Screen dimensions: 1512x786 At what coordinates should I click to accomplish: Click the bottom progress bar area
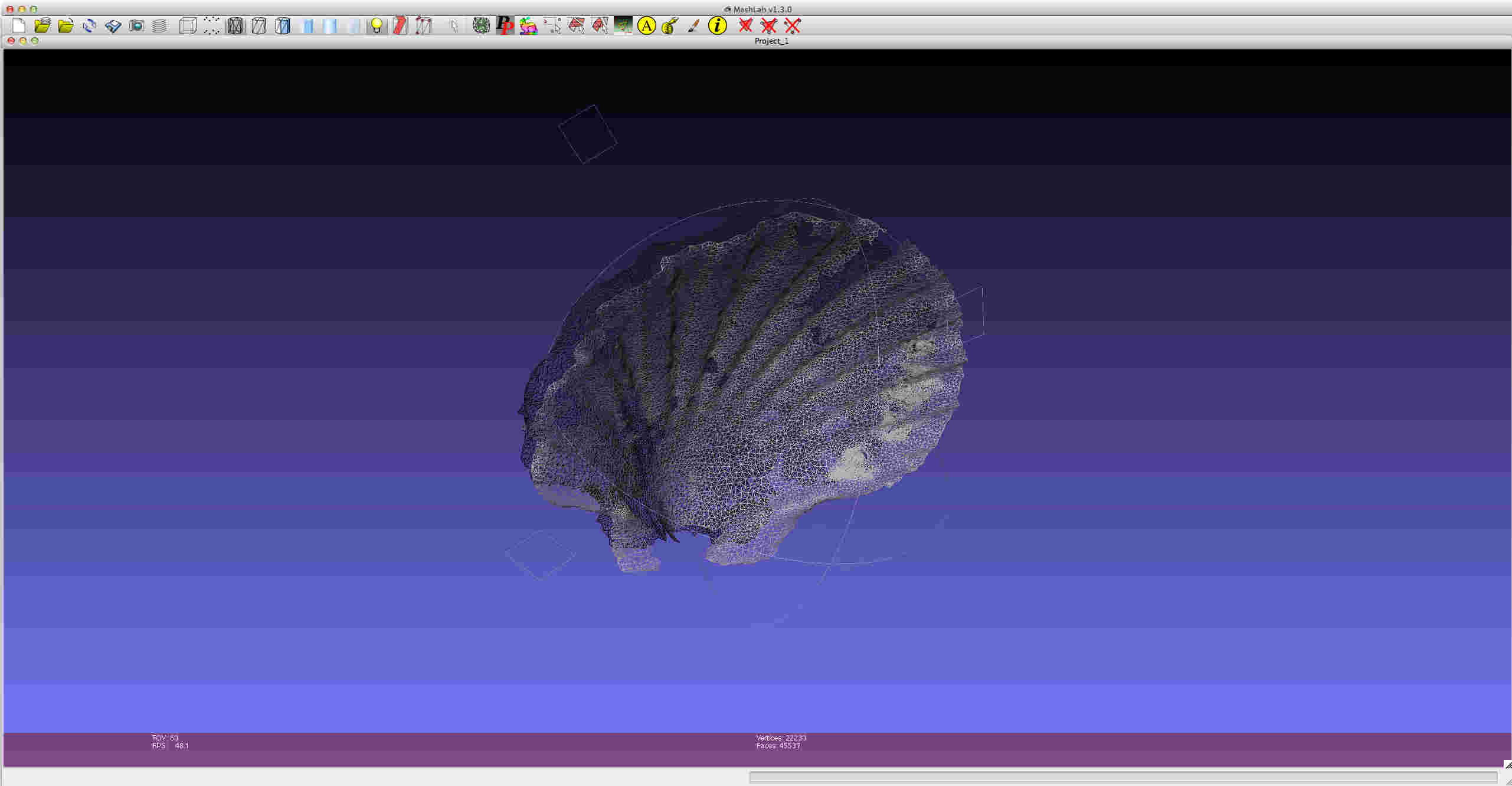click(1122, 777)
